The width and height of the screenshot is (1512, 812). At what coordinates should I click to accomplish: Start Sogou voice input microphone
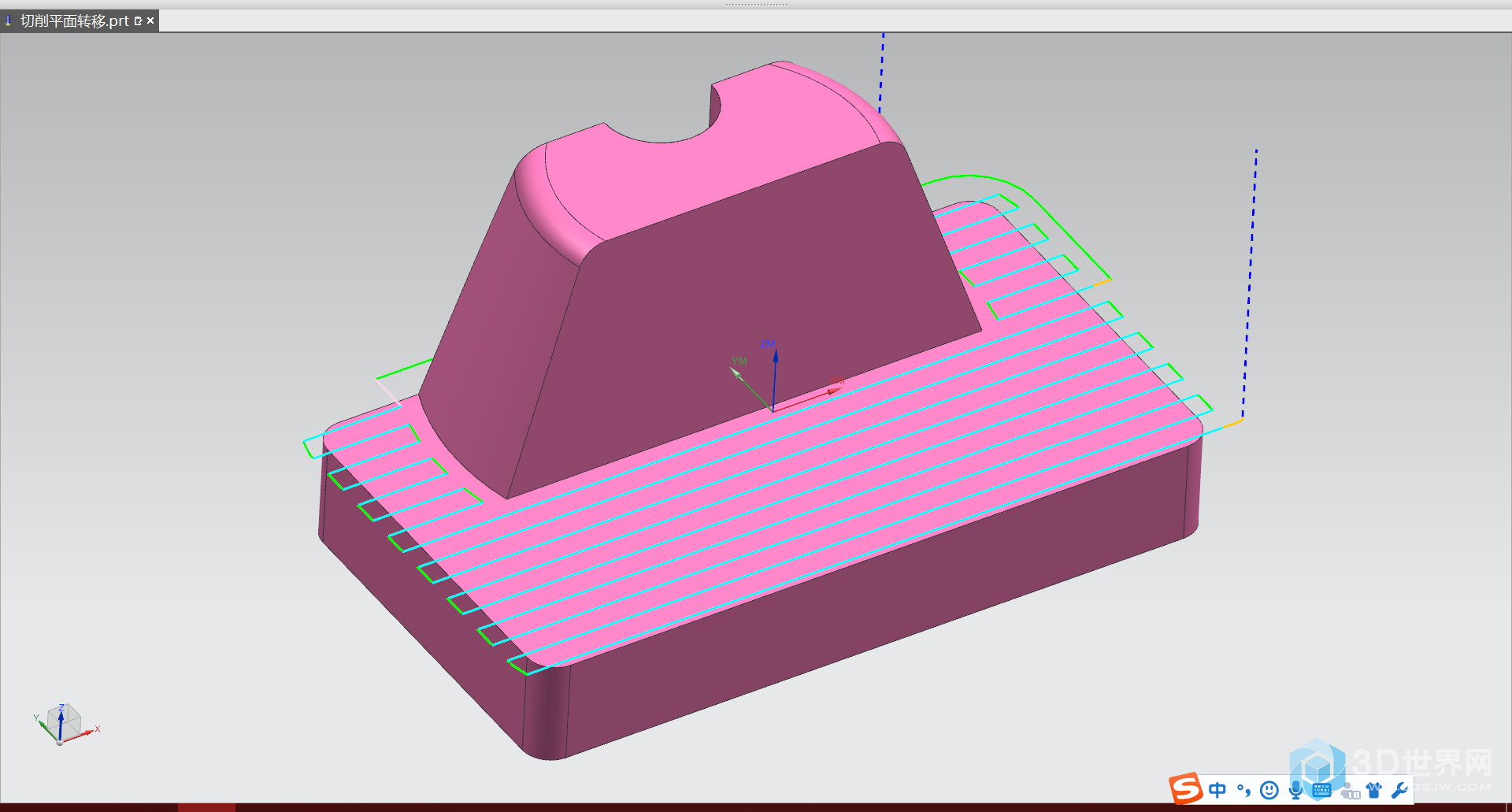[x=1295, y=790]
